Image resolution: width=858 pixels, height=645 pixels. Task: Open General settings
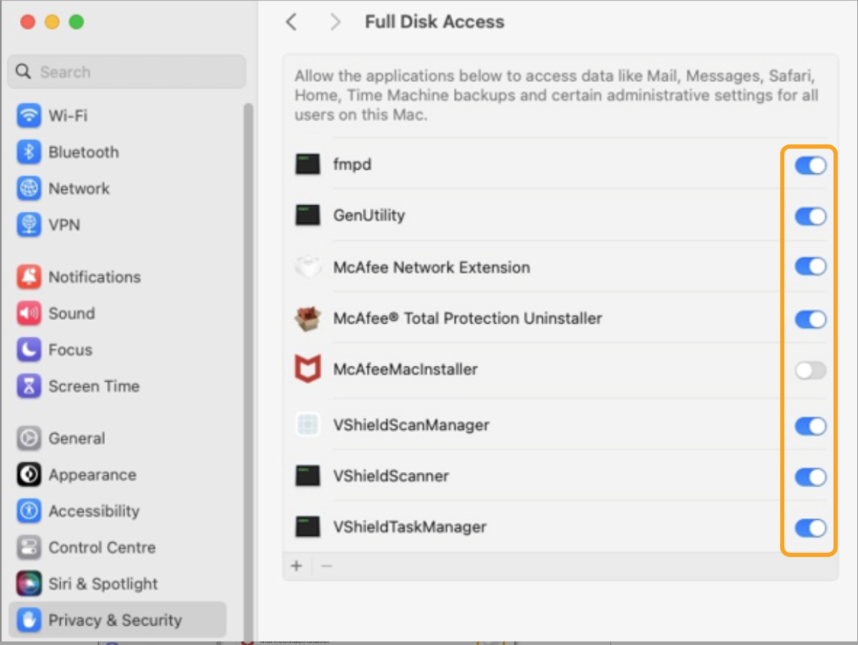tap(77, 438)
